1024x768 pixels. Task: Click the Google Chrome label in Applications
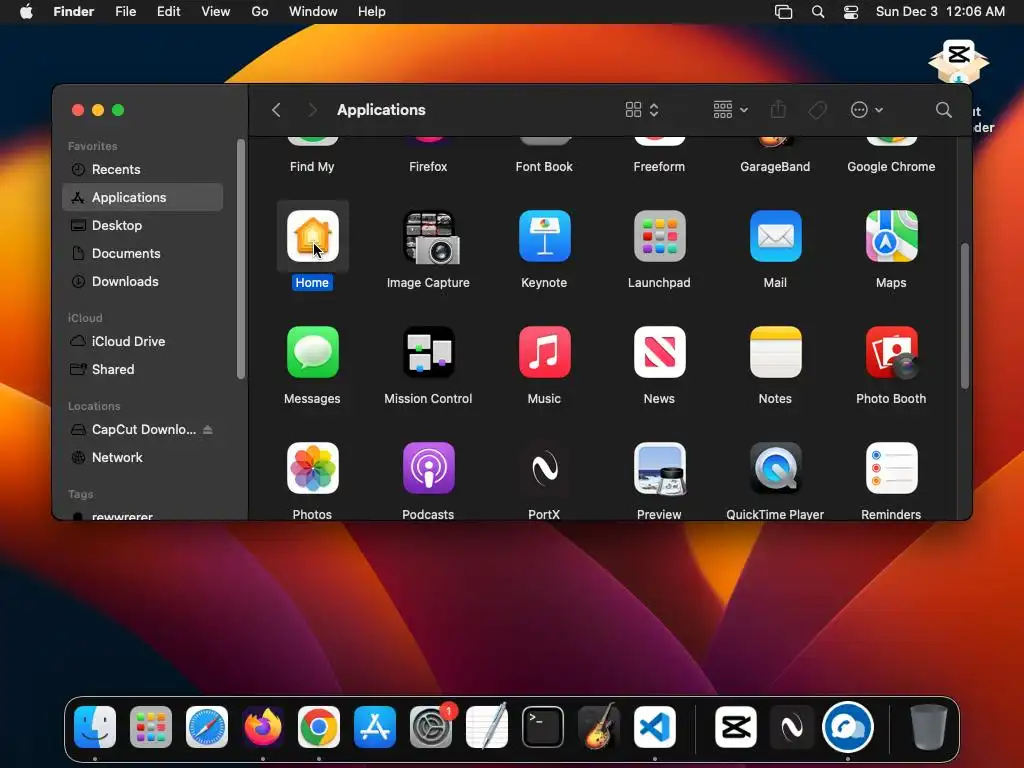tap(891, 167)
